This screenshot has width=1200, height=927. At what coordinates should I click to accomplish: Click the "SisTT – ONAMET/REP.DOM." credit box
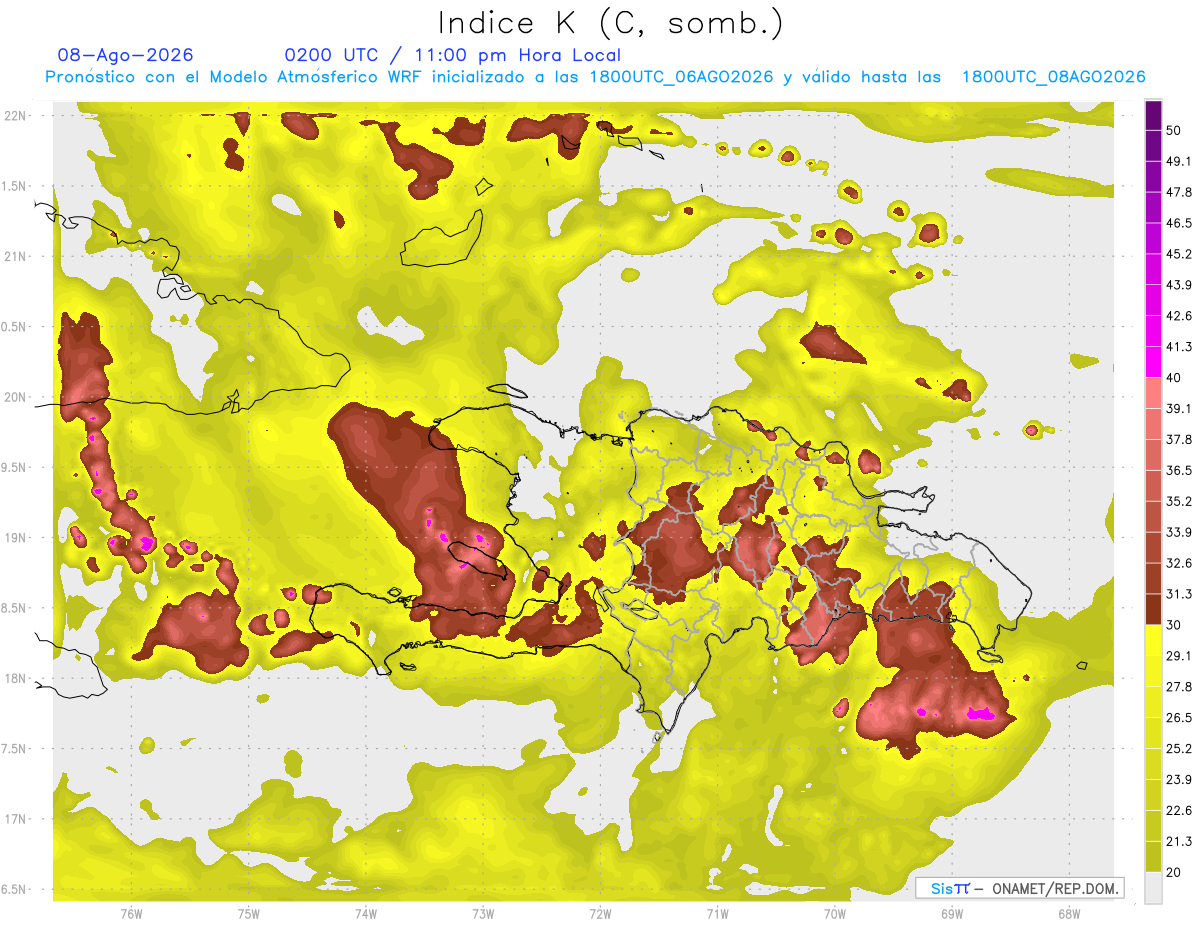tap(1020, 888)
